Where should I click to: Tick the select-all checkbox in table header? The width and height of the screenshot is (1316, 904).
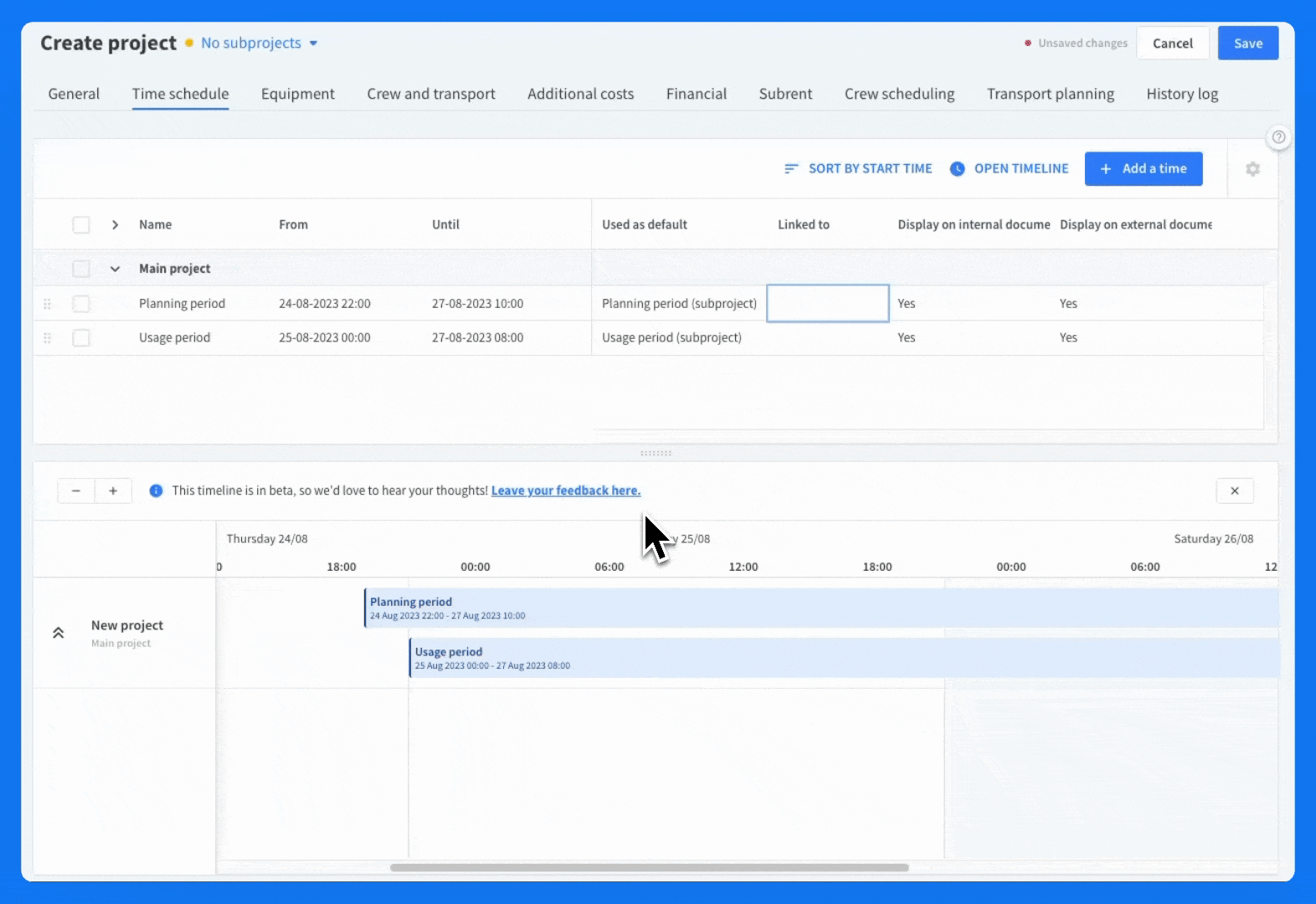pyautogui.click(x=81, y=224)
